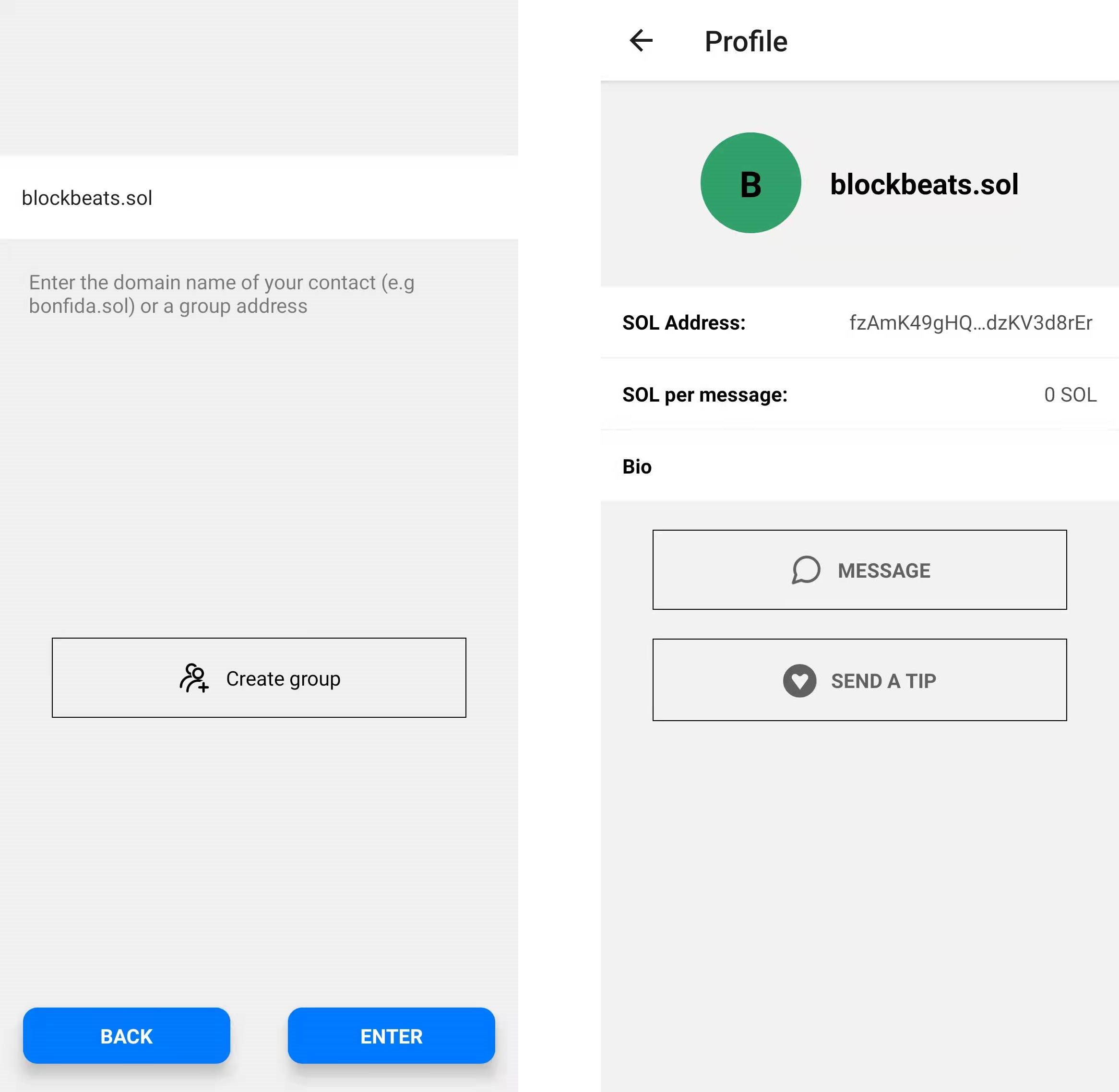Click the SOL per message label
Viewport: 1119px width, 1092px height.
[x=705, y=395]
